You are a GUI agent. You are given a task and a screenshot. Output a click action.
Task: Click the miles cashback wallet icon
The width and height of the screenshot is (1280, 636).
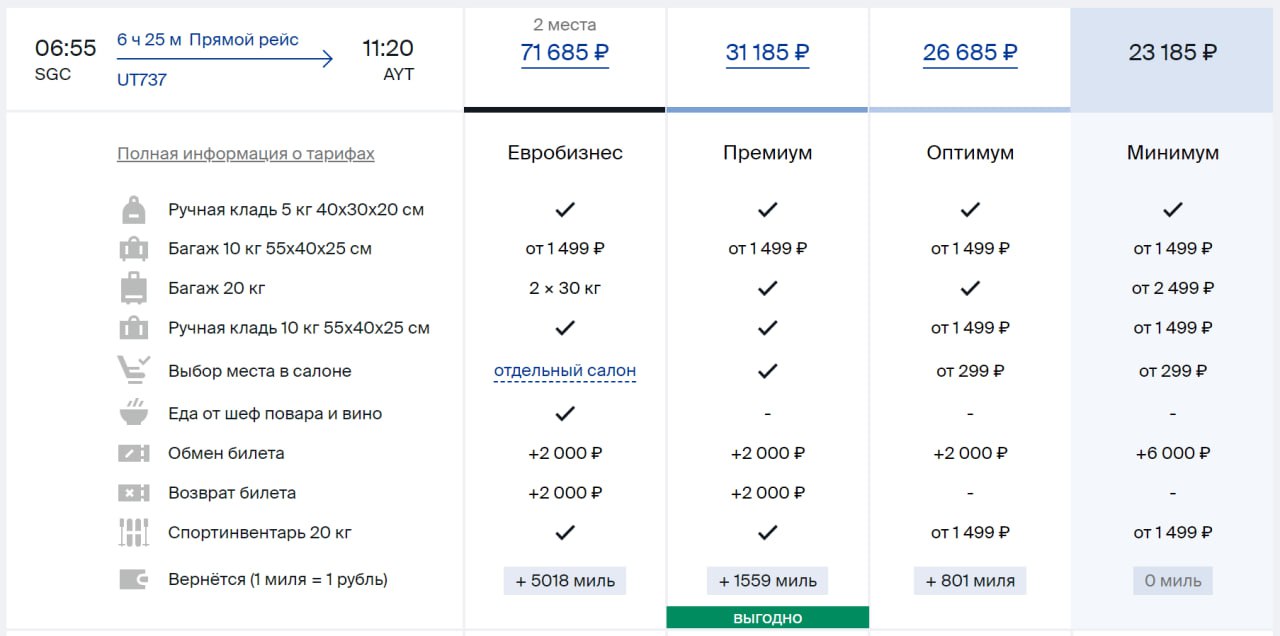(x=133, y=579)
